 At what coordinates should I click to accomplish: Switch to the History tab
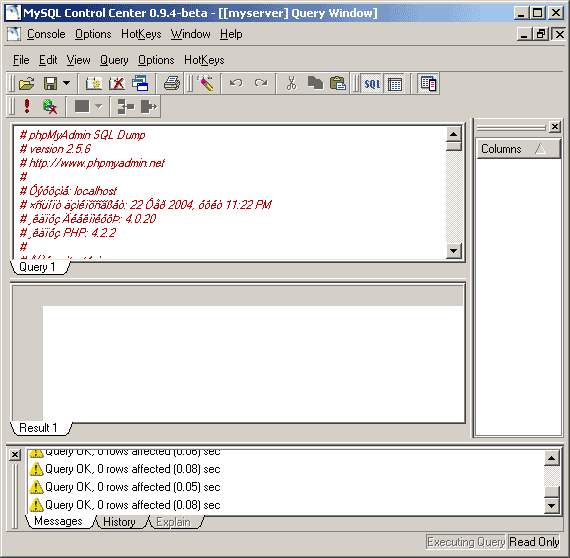click(119, 522)
